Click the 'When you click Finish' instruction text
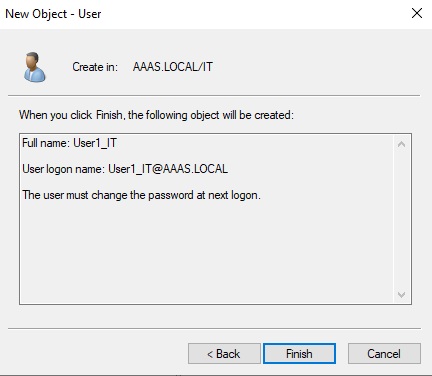The image size is (432, 376). pos(156,115)
